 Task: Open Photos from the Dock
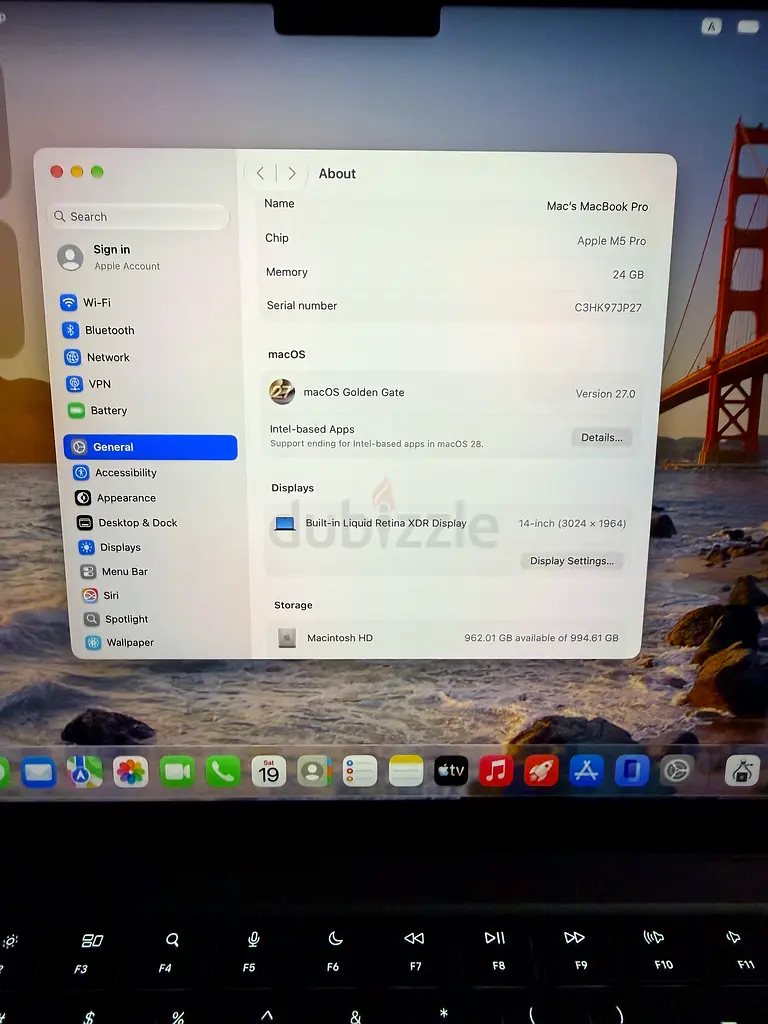point(131,772)
